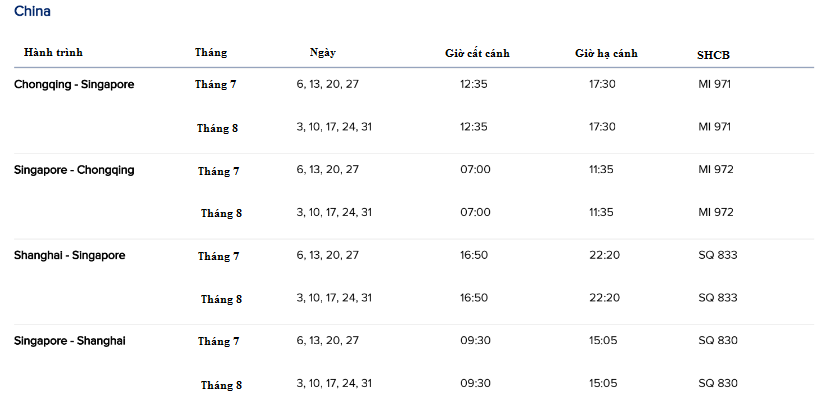Click the first 22:20 arrival time

coord(604,255)
